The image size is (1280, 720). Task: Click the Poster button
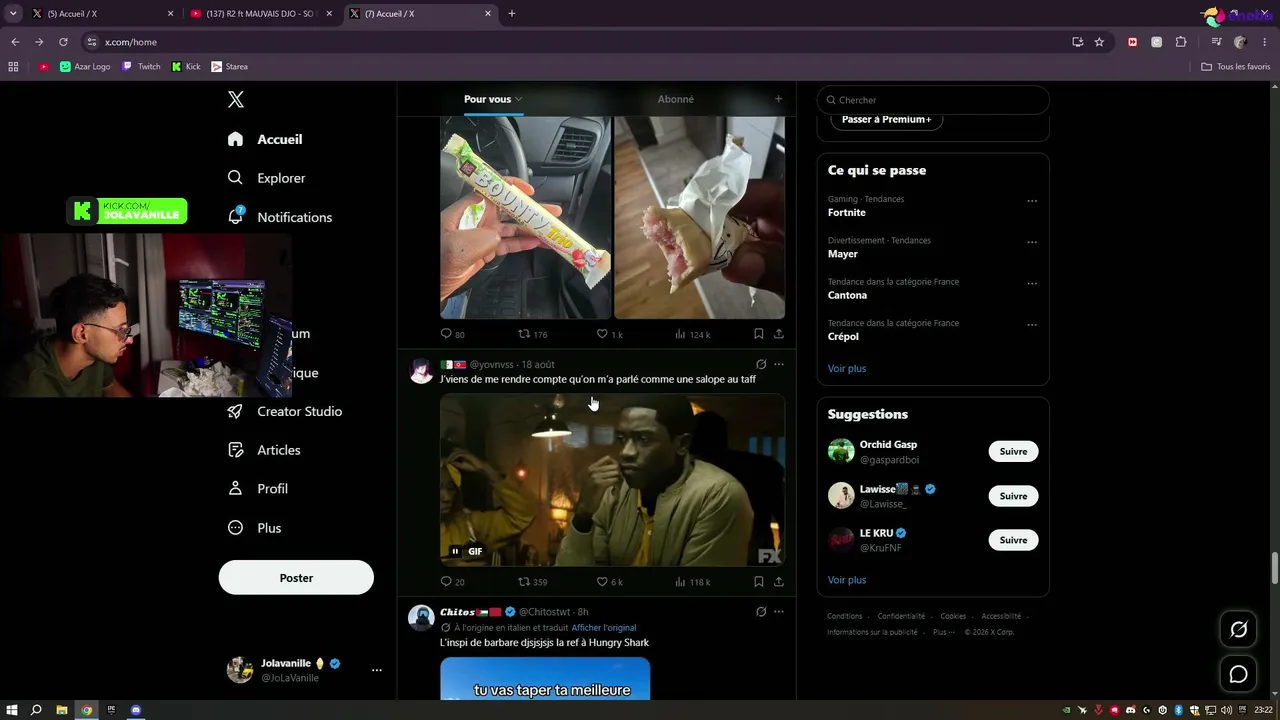296,578
